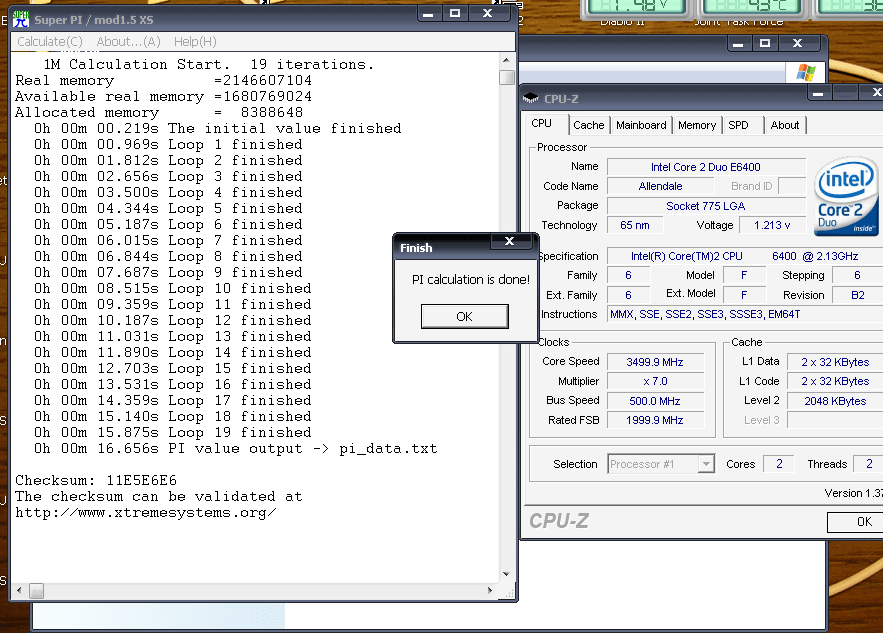Maximize the background window behind CPU-Z

[x=765, y=43]
